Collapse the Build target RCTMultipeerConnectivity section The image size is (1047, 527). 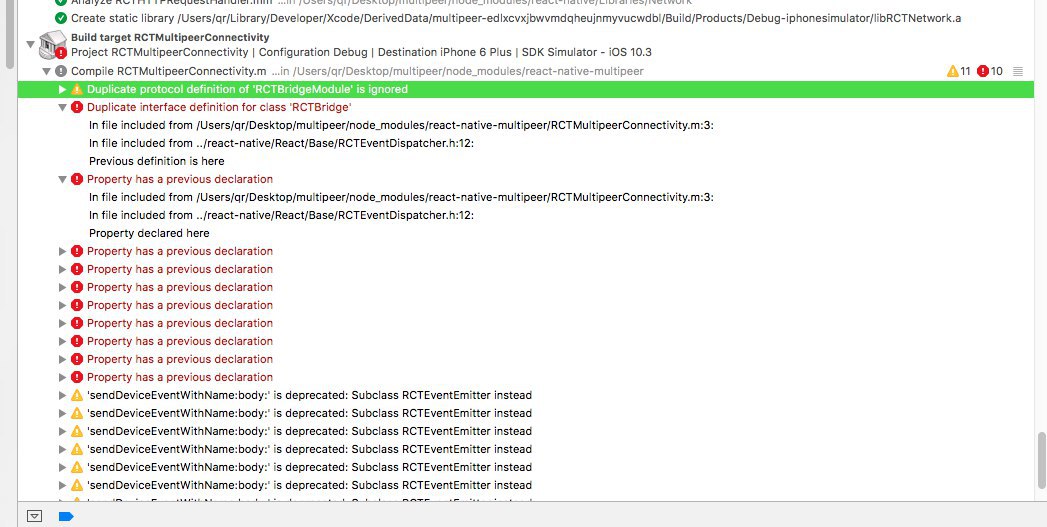pyautogui.click(x=29, y=44)
